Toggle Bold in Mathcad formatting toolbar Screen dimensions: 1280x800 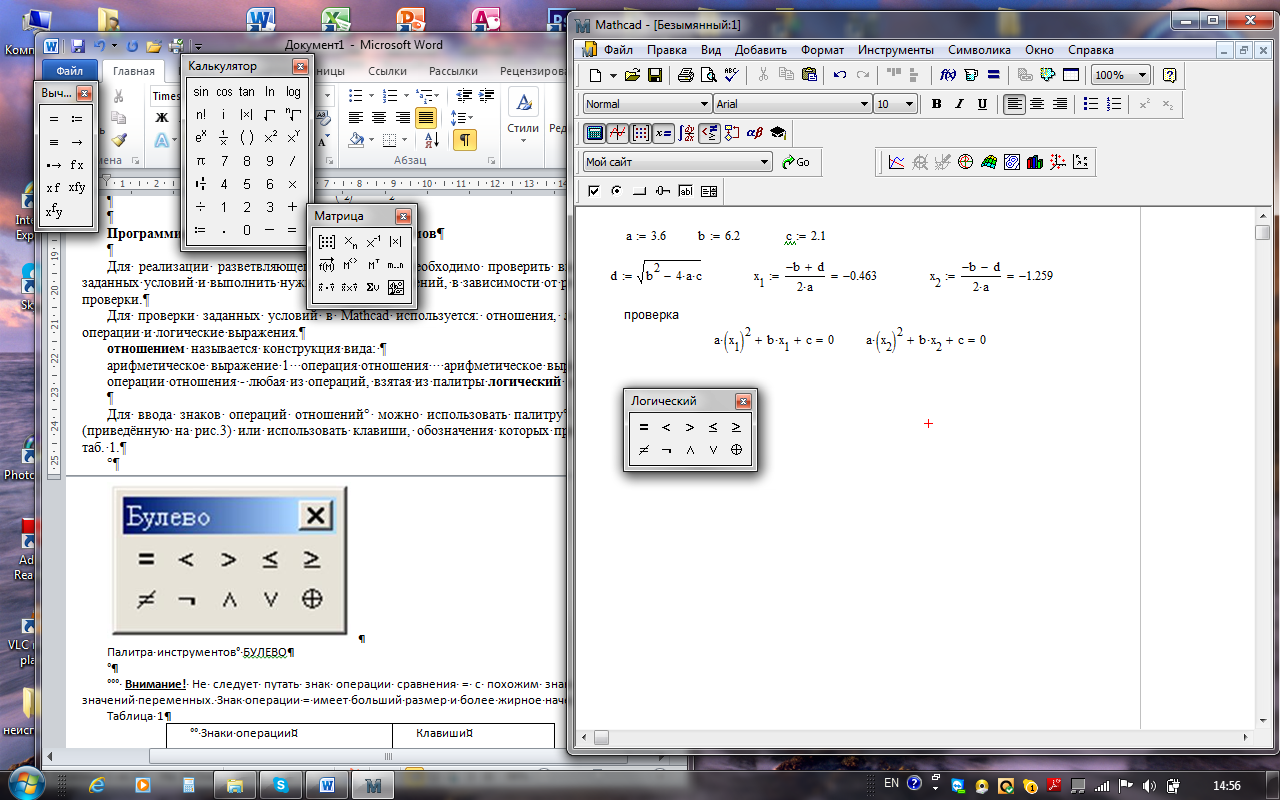937,104
